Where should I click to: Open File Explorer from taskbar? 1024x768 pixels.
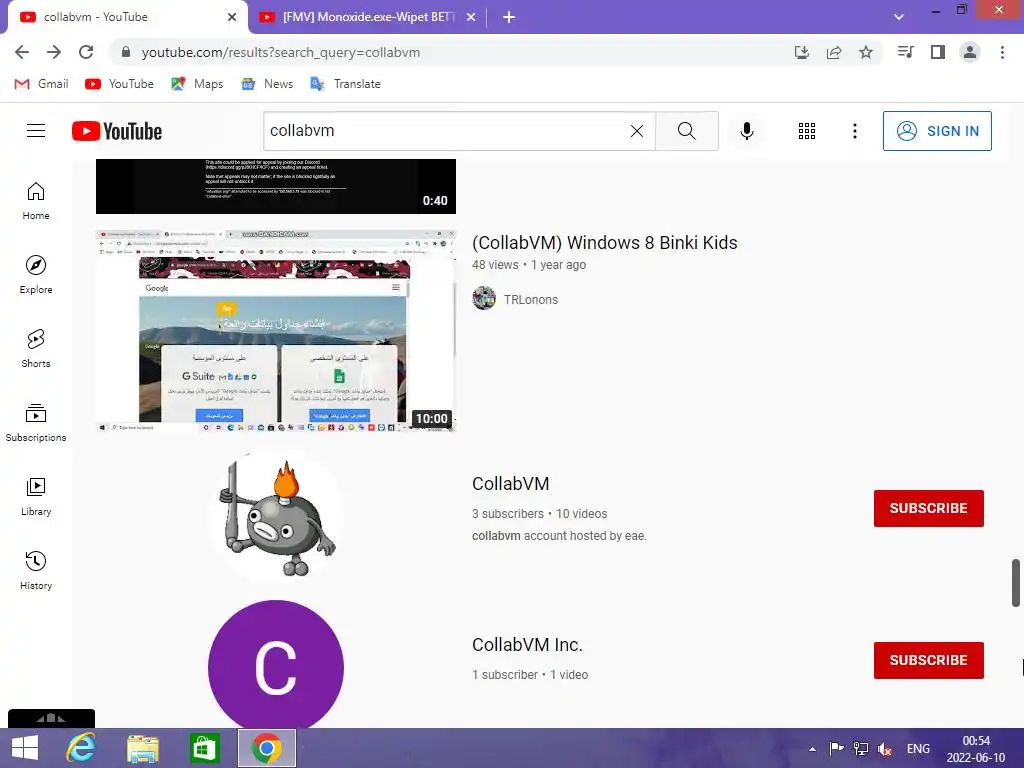[x=143, y=748]
